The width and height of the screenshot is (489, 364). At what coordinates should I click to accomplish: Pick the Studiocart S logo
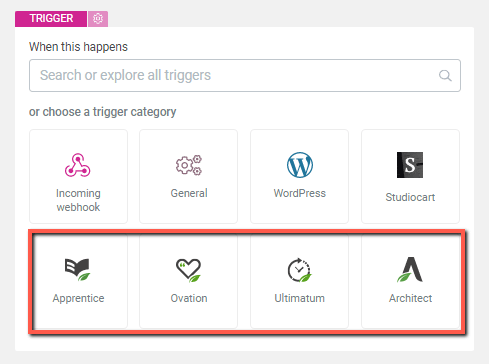click(410, 165)
